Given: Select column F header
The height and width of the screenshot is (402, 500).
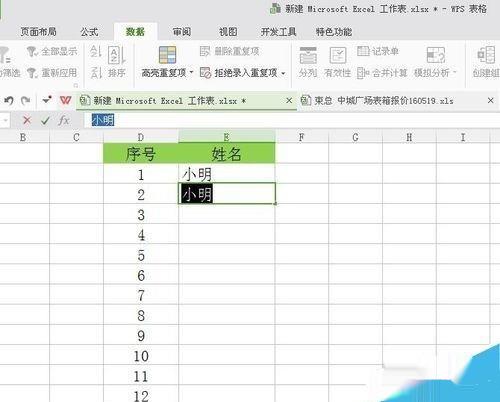Looking at the screenshot, I should [302, 137].
